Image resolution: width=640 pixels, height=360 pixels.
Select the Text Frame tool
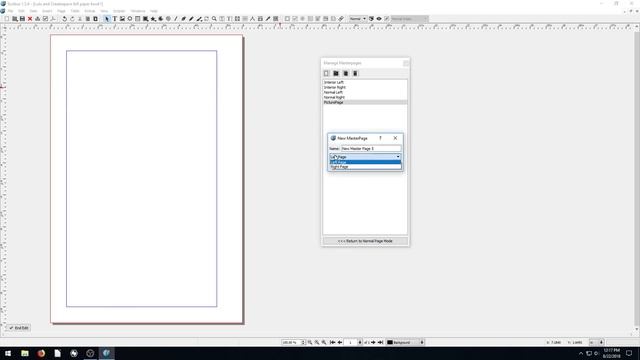click(115, 19)
